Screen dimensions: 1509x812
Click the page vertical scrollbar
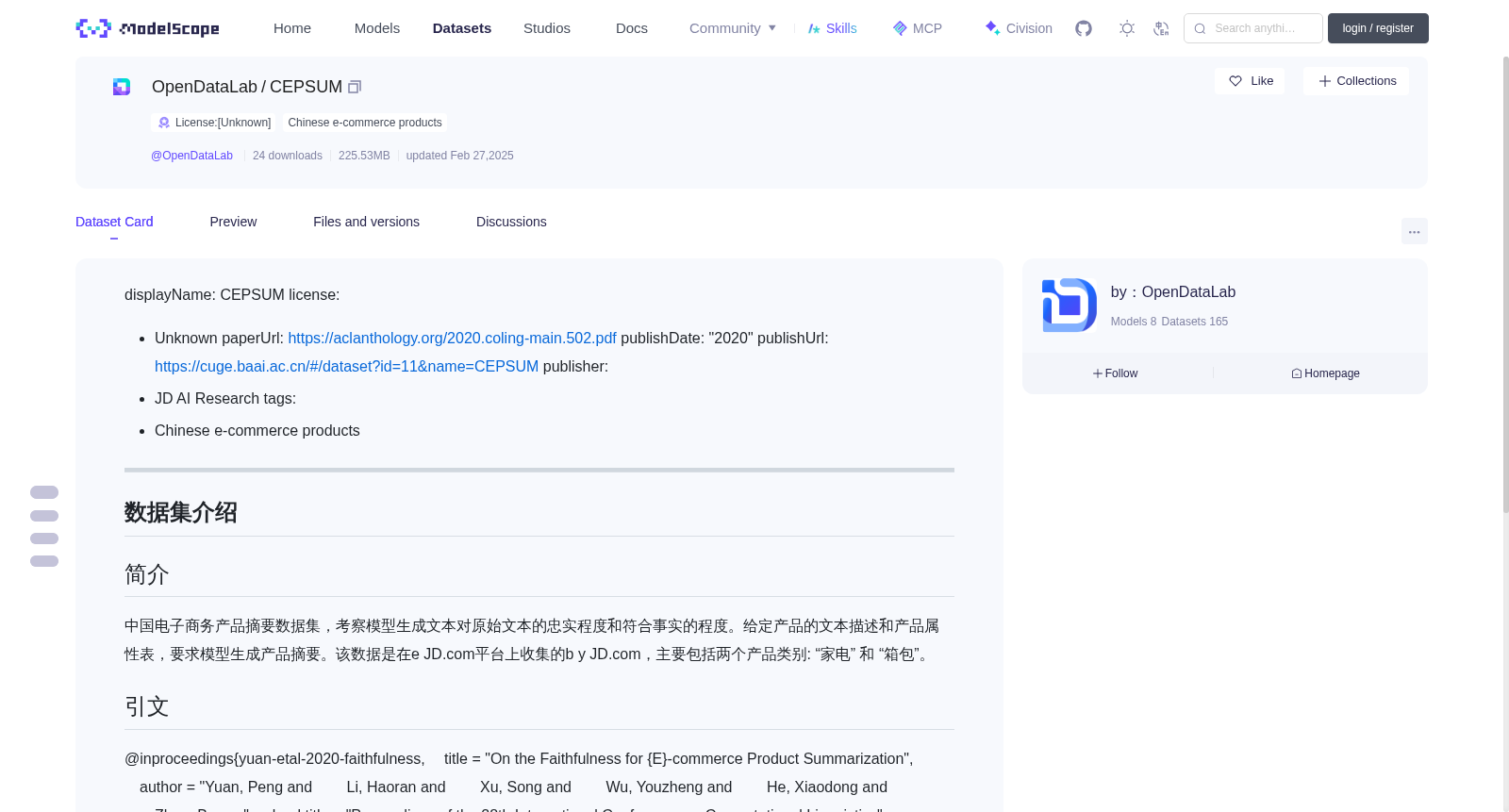pos(1505,283)
